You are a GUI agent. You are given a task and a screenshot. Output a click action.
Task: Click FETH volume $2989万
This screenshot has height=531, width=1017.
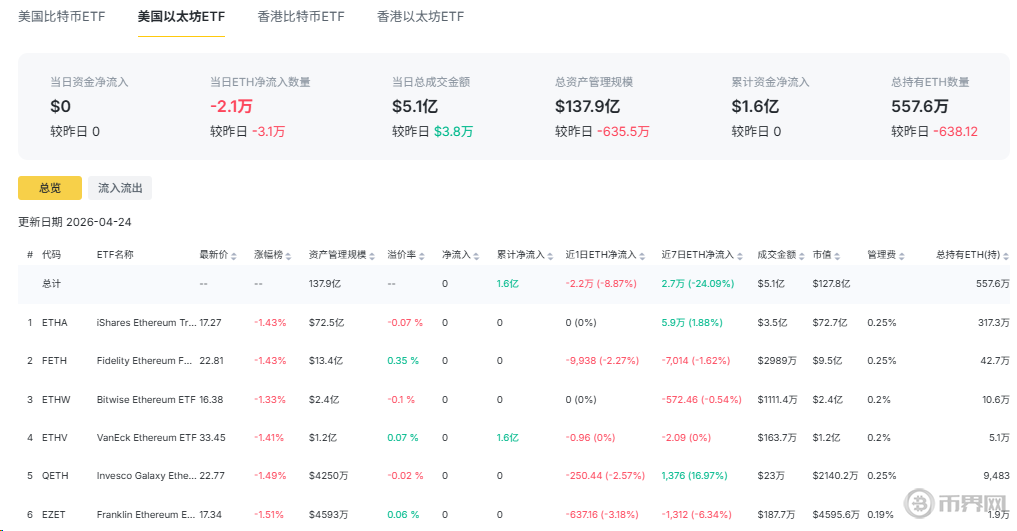pos(777,360)
